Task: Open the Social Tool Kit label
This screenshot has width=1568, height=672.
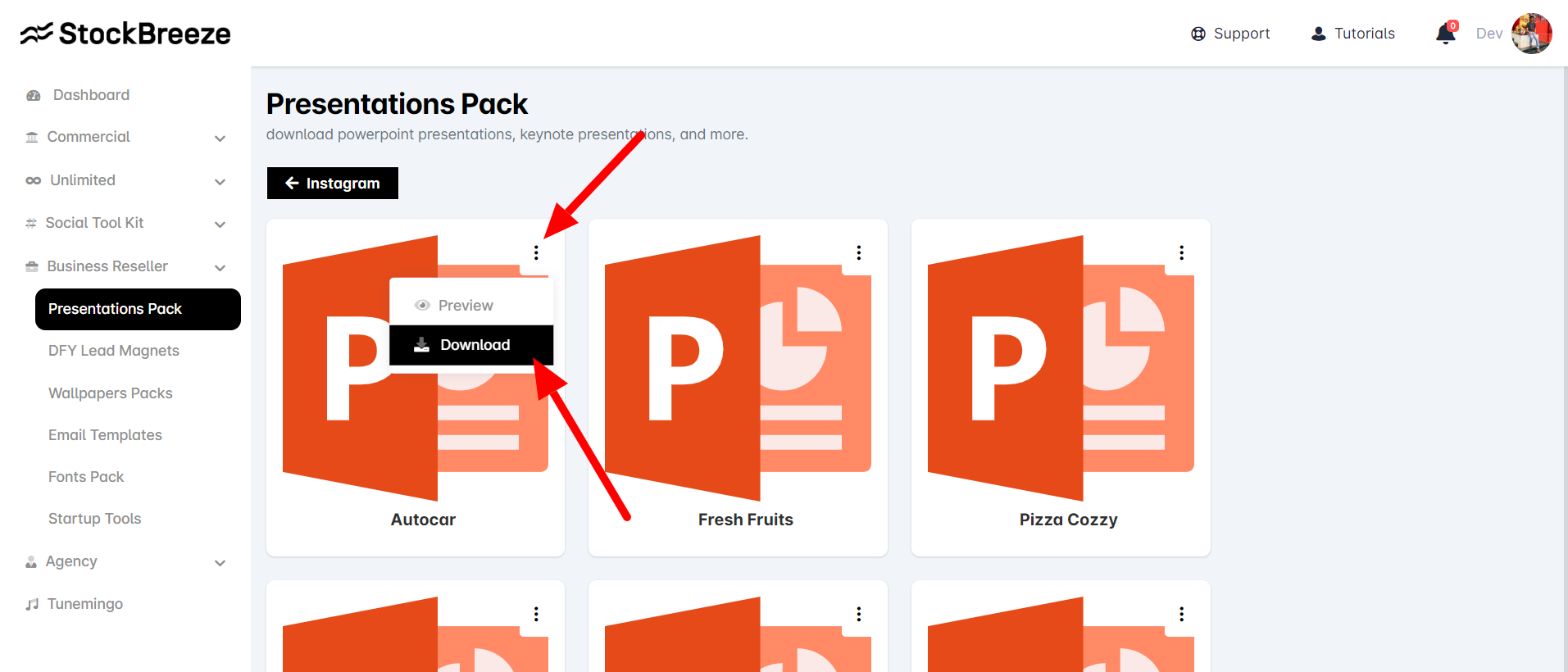Action: point(95,223)
